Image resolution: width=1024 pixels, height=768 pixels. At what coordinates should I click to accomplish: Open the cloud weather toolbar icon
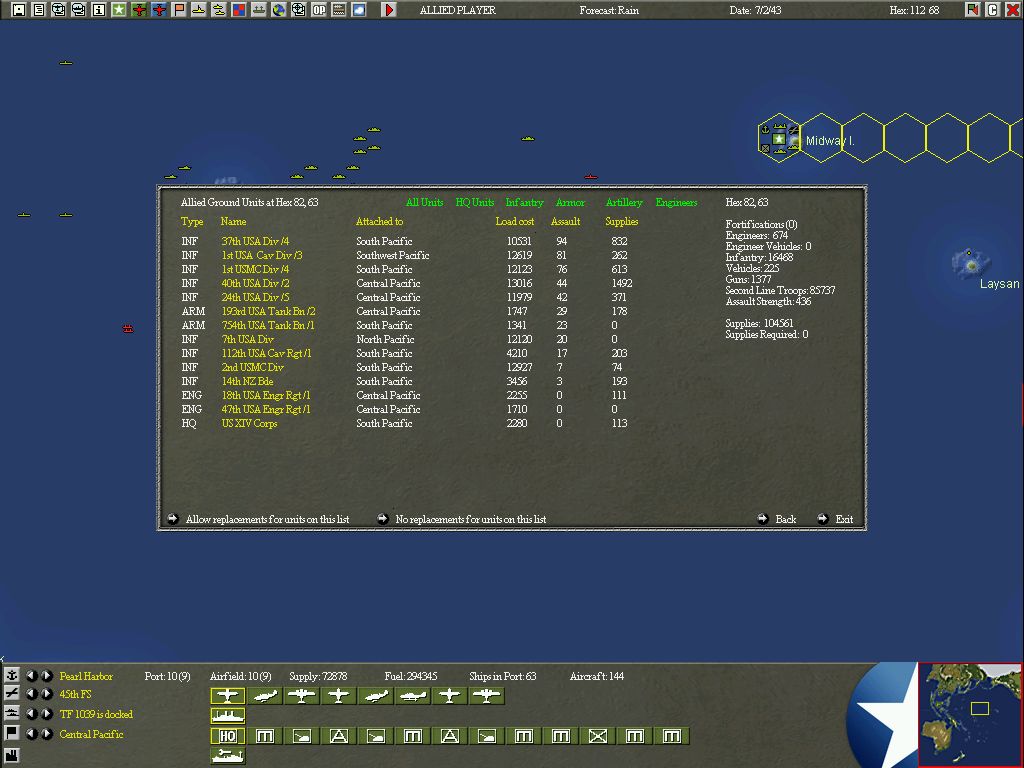pos(359,10)
